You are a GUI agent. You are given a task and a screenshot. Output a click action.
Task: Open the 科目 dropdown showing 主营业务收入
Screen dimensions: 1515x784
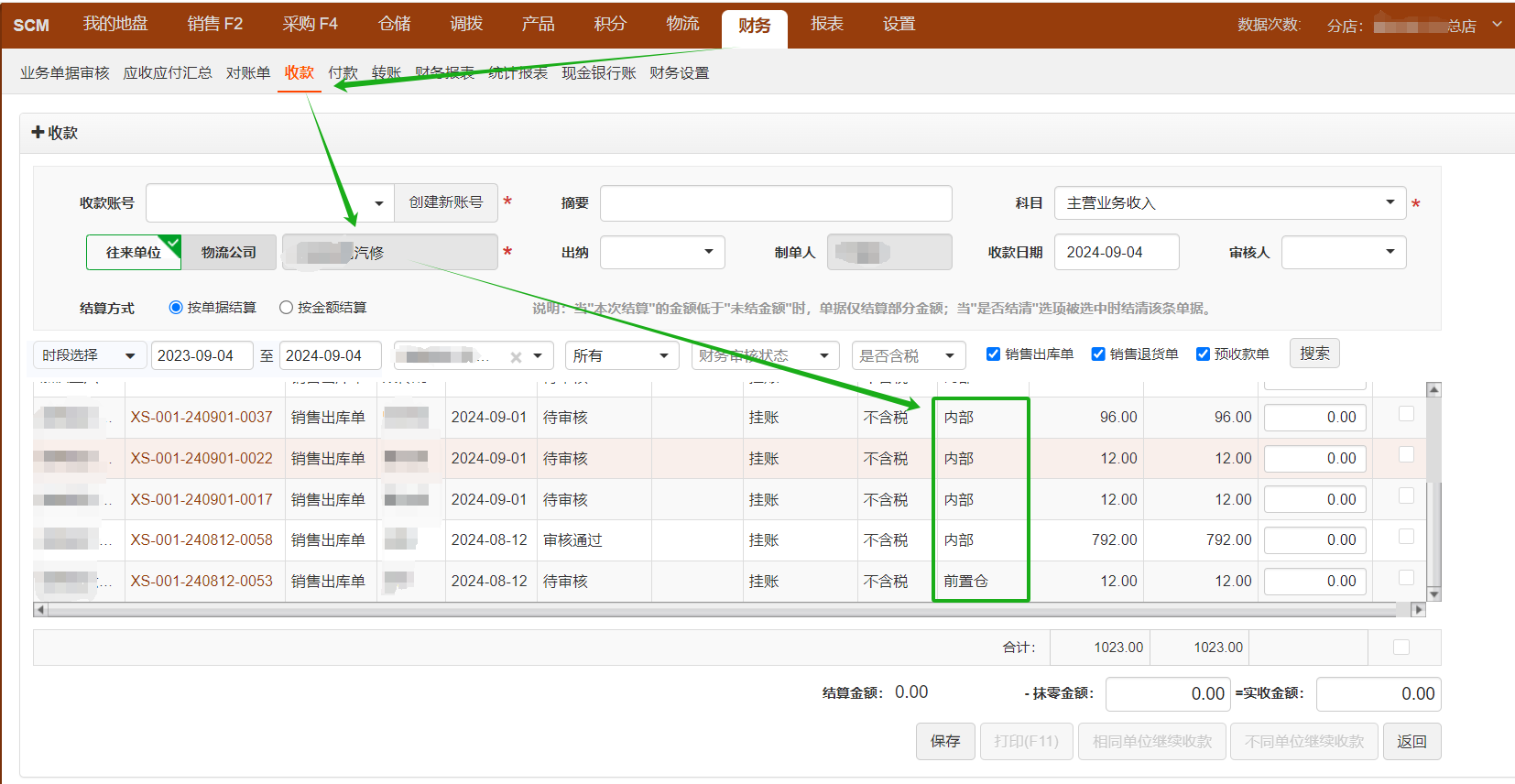[1229, 203]
